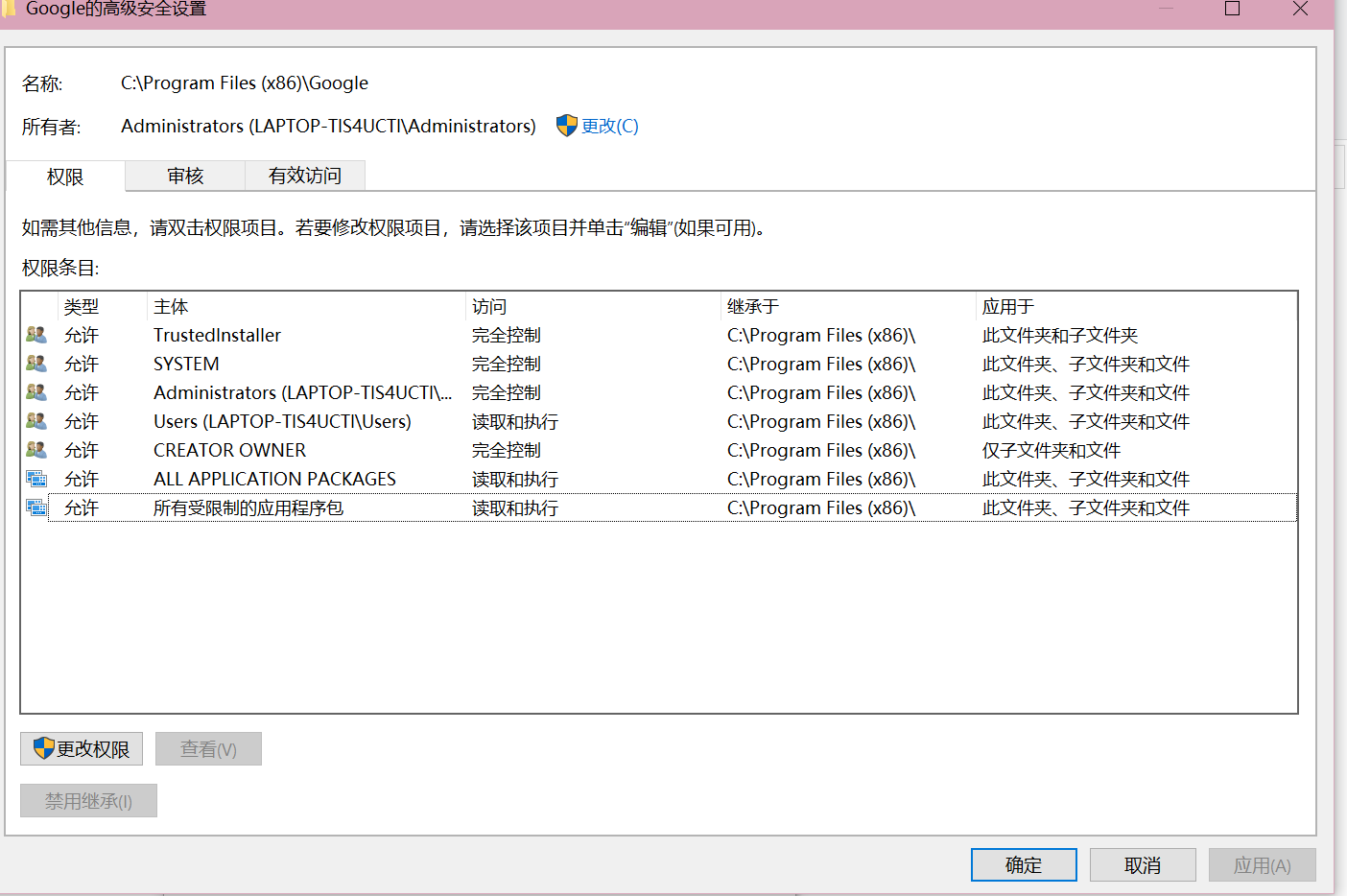Sort by the 应用于 column header

point(1136,306)
